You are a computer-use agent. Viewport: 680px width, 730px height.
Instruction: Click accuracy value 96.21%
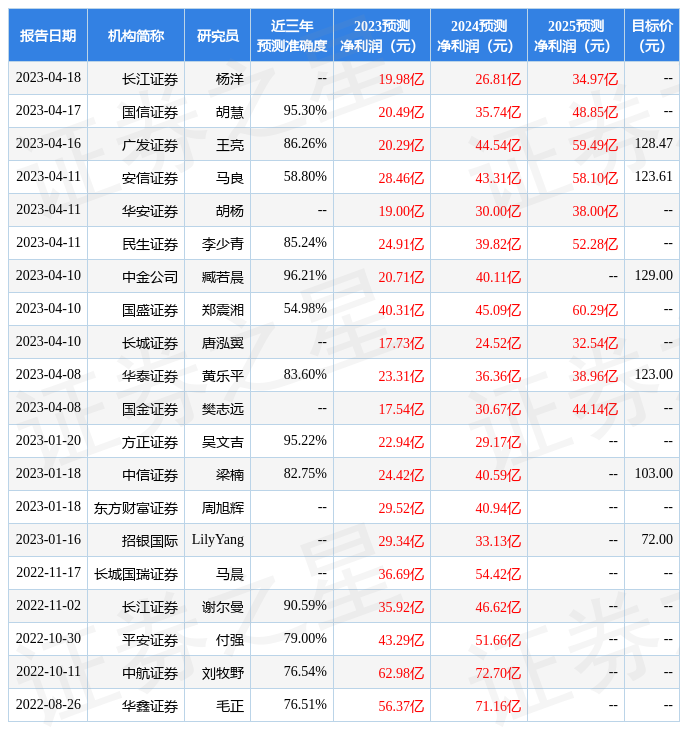point(305,276)
